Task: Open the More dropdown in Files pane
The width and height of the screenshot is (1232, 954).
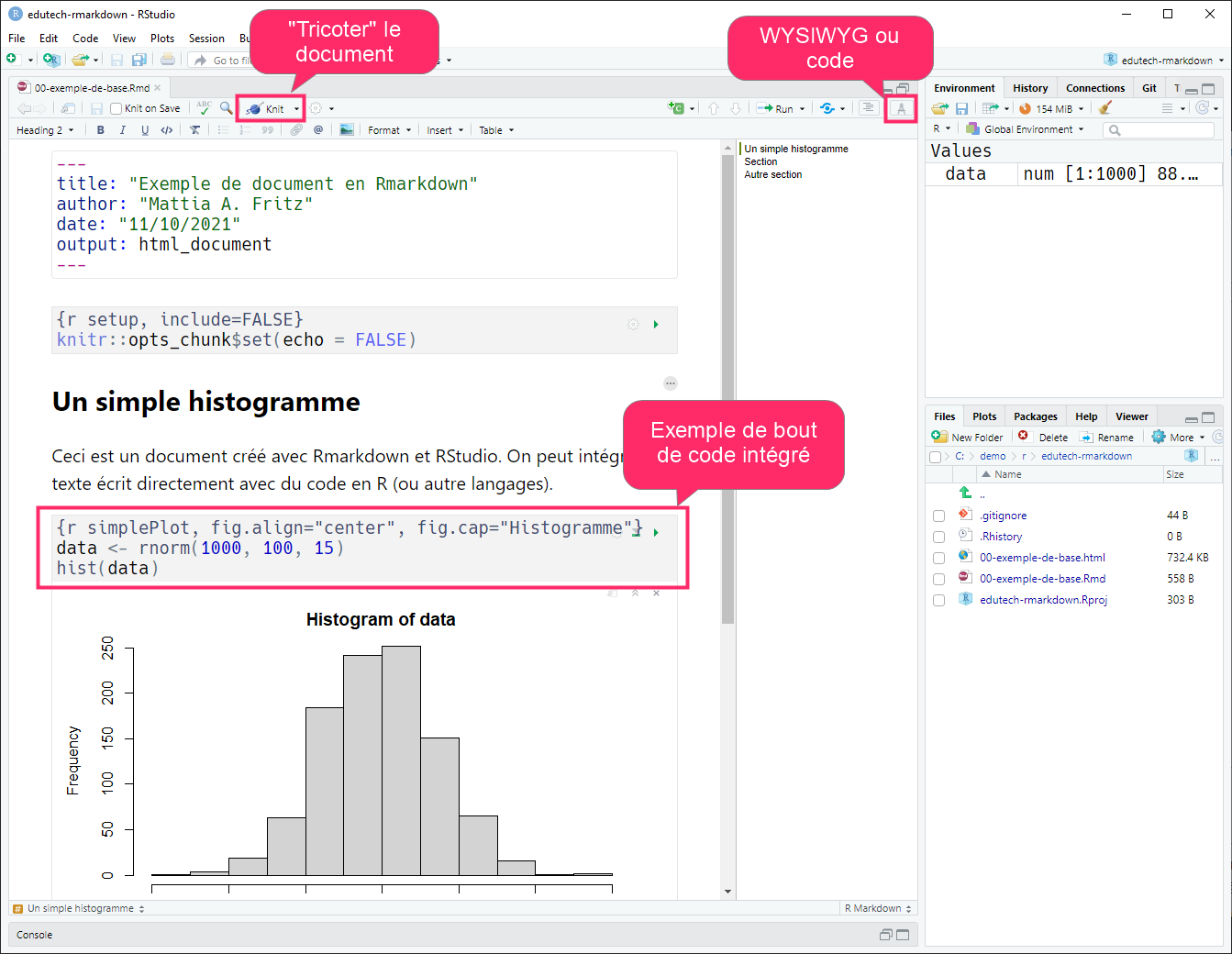Action: [x=1179, y=438]
